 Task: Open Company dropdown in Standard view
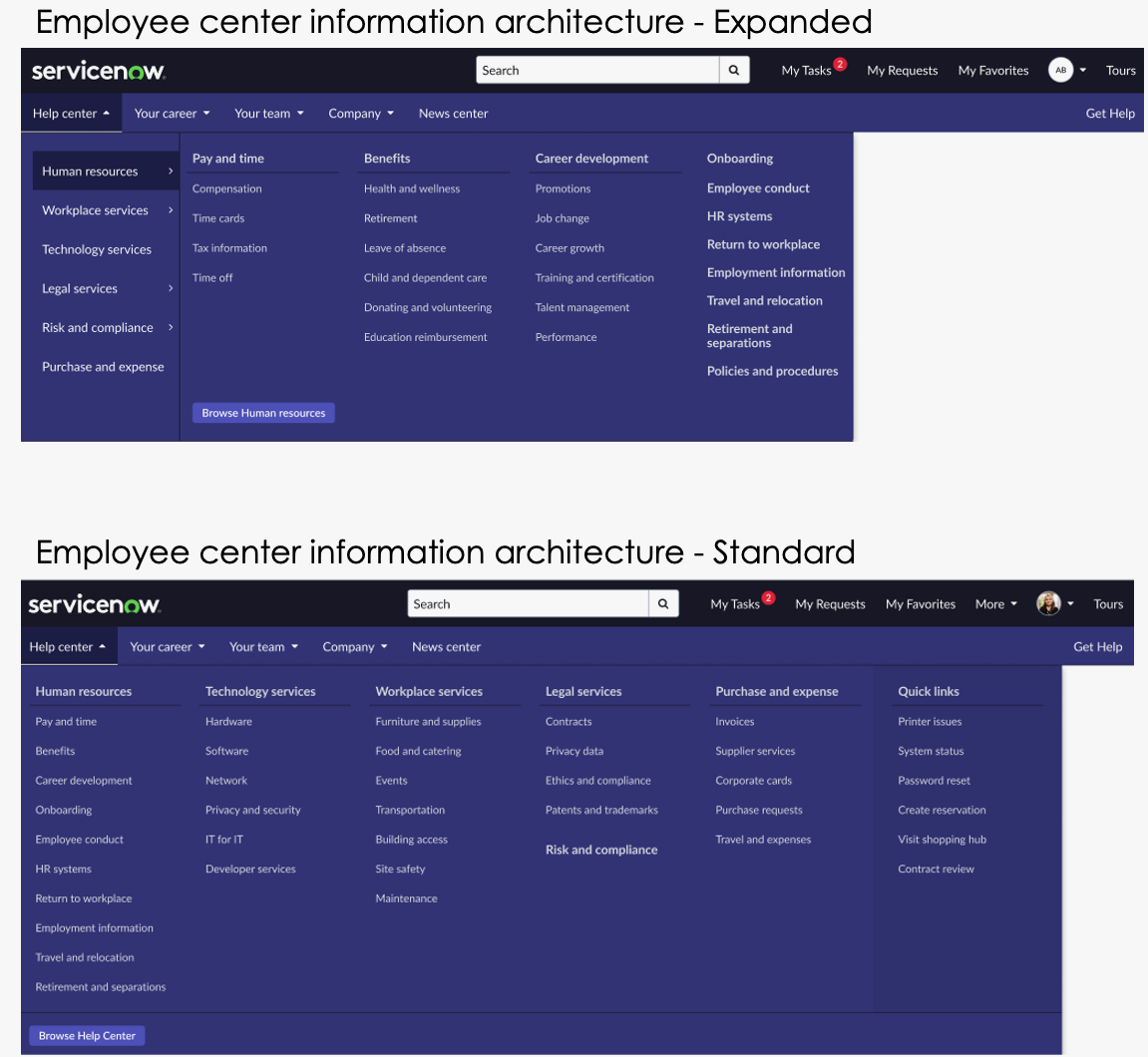(355, 647)
